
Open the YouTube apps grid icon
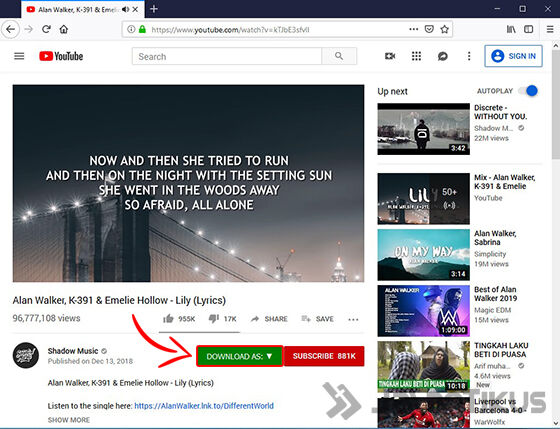[x=416, y=56]
